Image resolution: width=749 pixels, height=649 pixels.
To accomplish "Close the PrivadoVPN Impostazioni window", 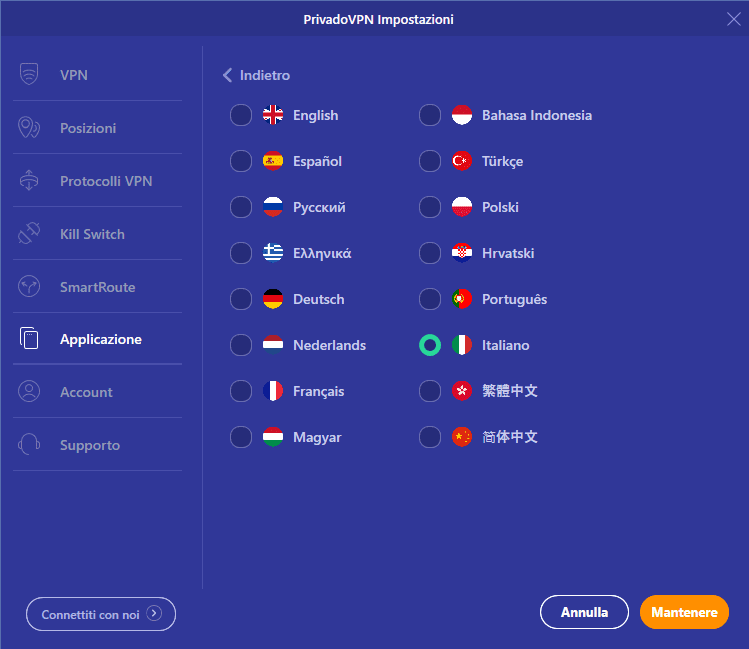I will point(734,19).
